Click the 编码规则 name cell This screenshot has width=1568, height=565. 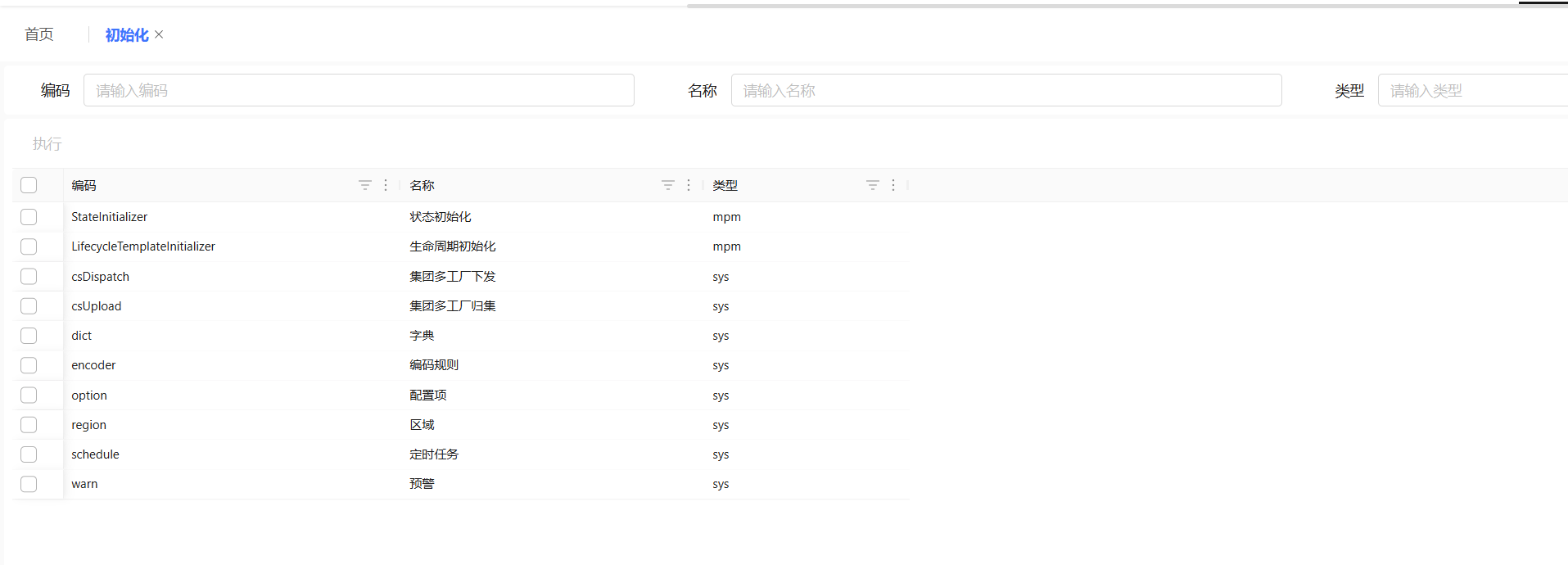coord(434,365)
